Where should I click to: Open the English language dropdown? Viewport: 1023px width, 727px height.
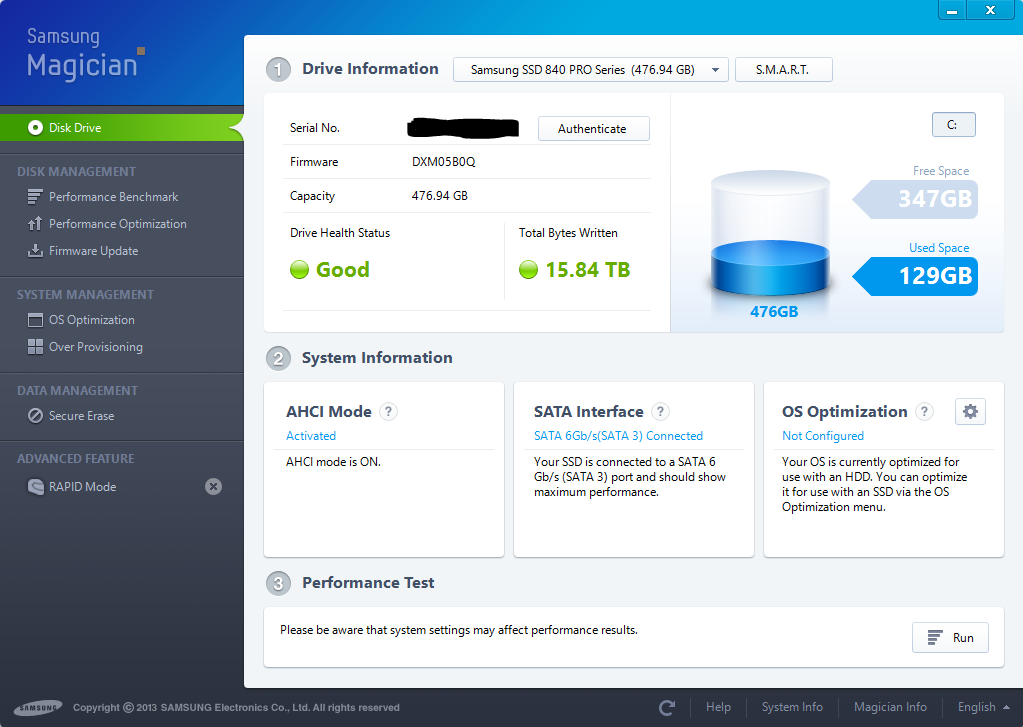(x=983, y=707)
